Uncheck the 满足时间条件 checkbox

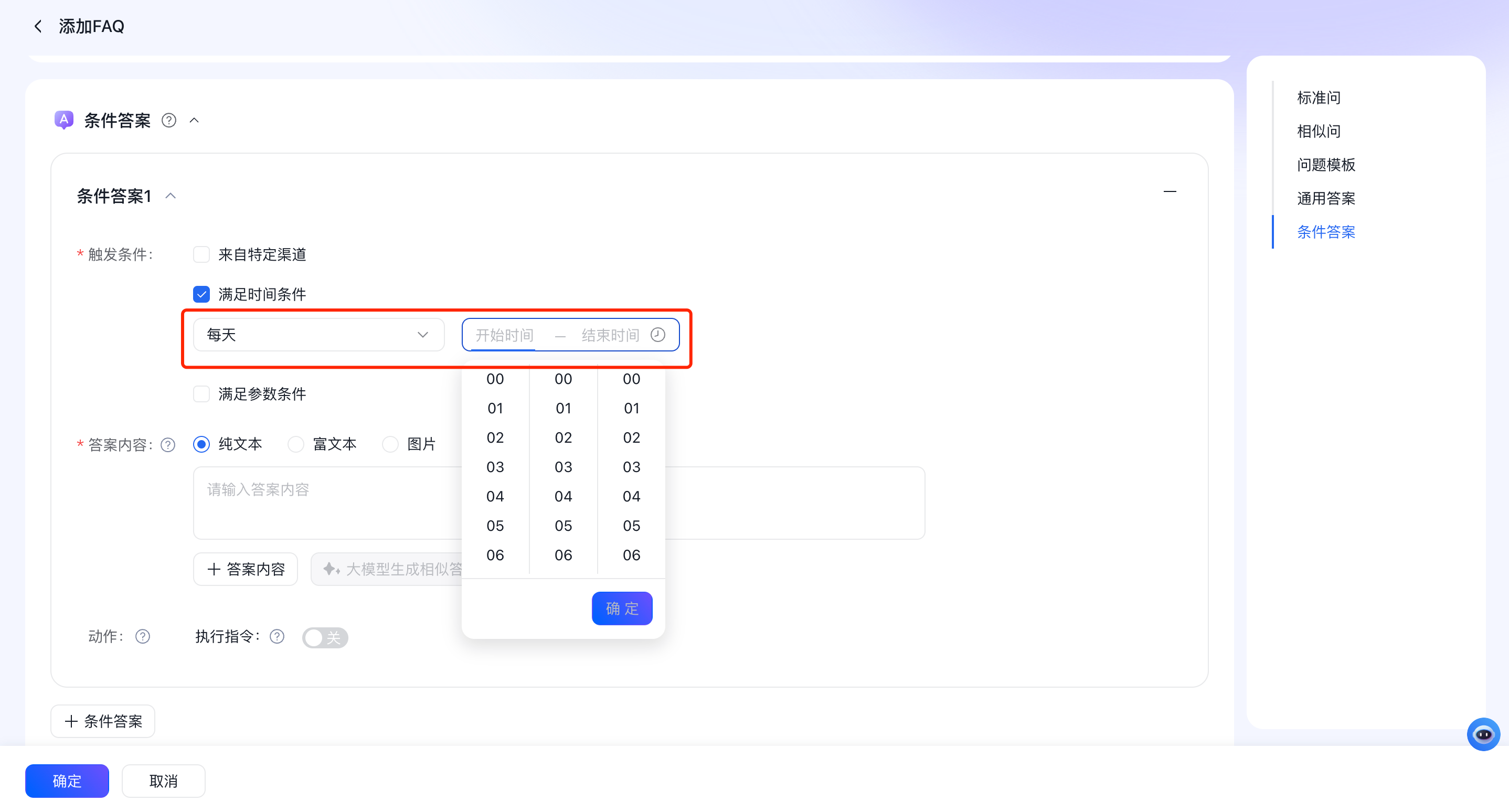[x=201, y=294]
